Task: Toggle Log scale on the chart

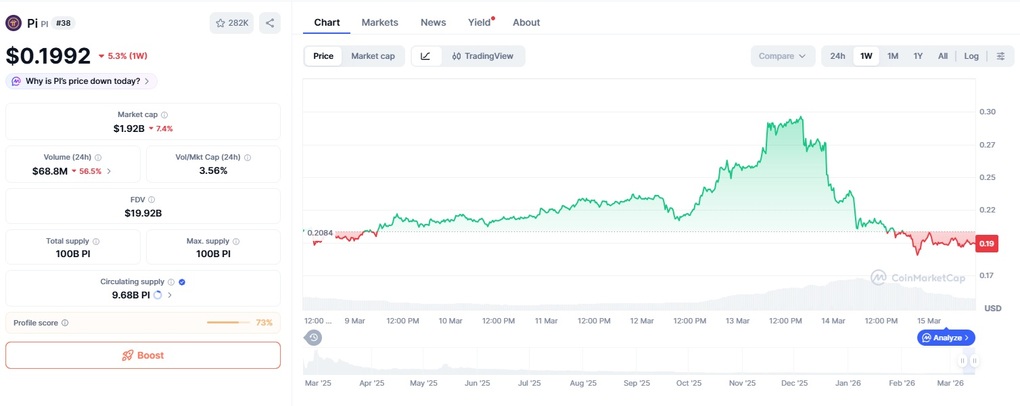Action: tap(971, 56)
